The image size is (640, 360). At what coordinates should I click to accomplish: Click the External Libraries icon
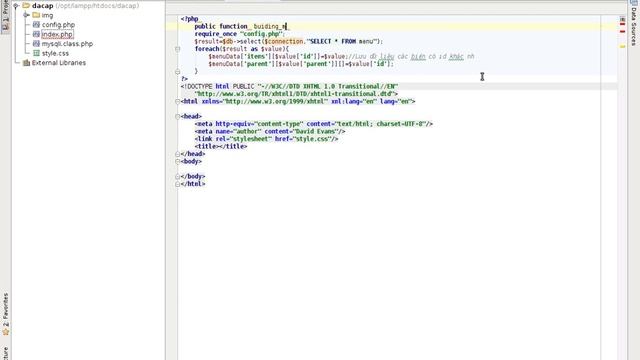click(x=27, y=63)
